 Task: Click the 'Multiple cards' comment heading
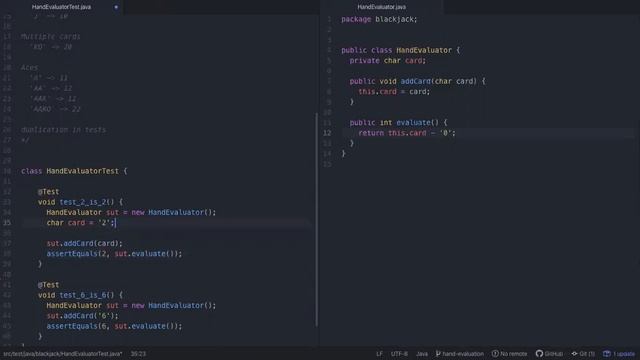(x=51, y=37)
